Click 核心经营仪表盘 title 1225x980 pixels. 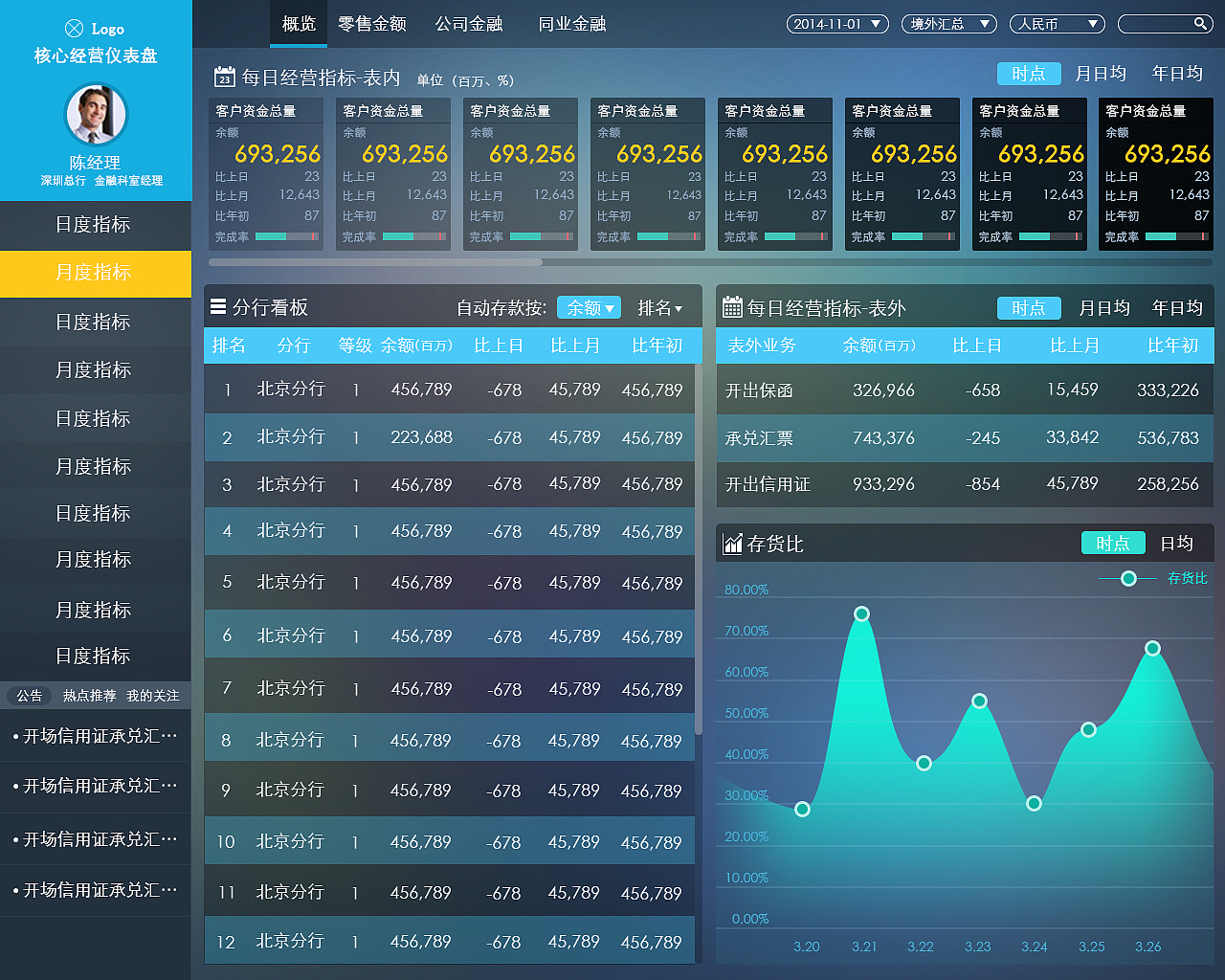(96, 56)
